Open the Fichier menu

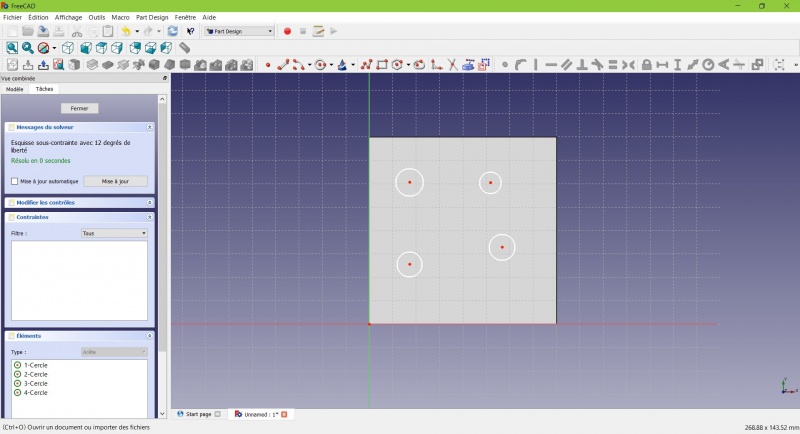click(x=12, y=17)
